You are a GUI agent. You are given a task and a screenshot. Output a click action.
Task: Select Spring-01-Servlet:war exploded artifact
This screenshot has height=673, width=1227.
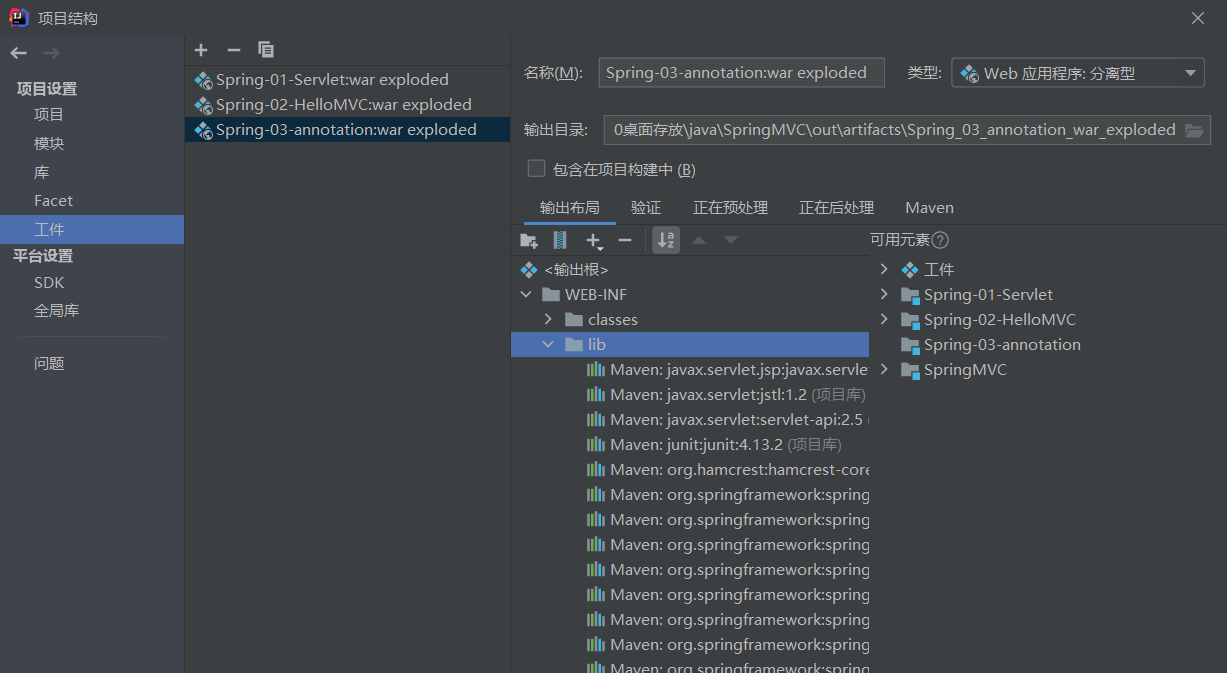point(347,80)
